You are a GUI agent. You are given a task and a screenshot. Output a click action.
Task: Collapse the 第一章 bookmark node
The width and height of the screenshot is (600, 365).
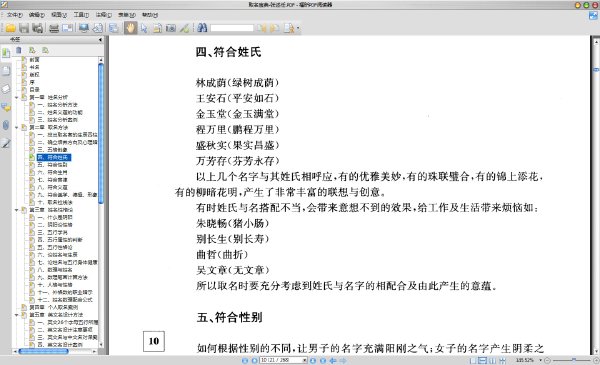pyautogui.click(x=17, y=98)
